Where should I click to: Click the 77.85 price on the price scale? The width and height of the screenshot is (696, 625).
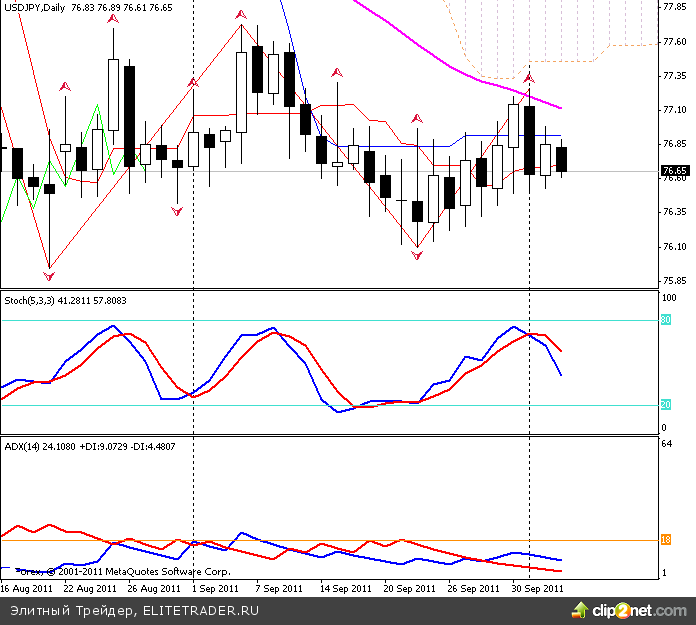point(675,7)
